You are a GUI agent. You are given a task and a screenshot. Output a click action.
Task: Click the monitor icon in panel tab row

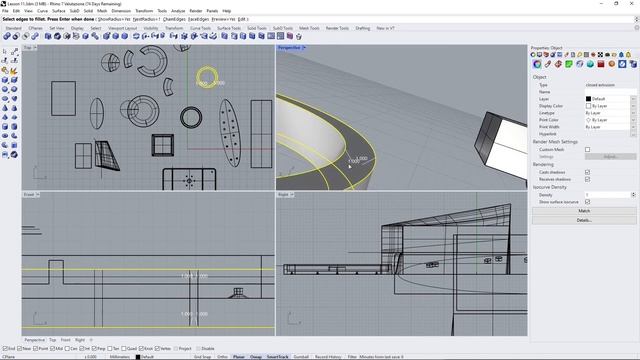tap(540, 55)
